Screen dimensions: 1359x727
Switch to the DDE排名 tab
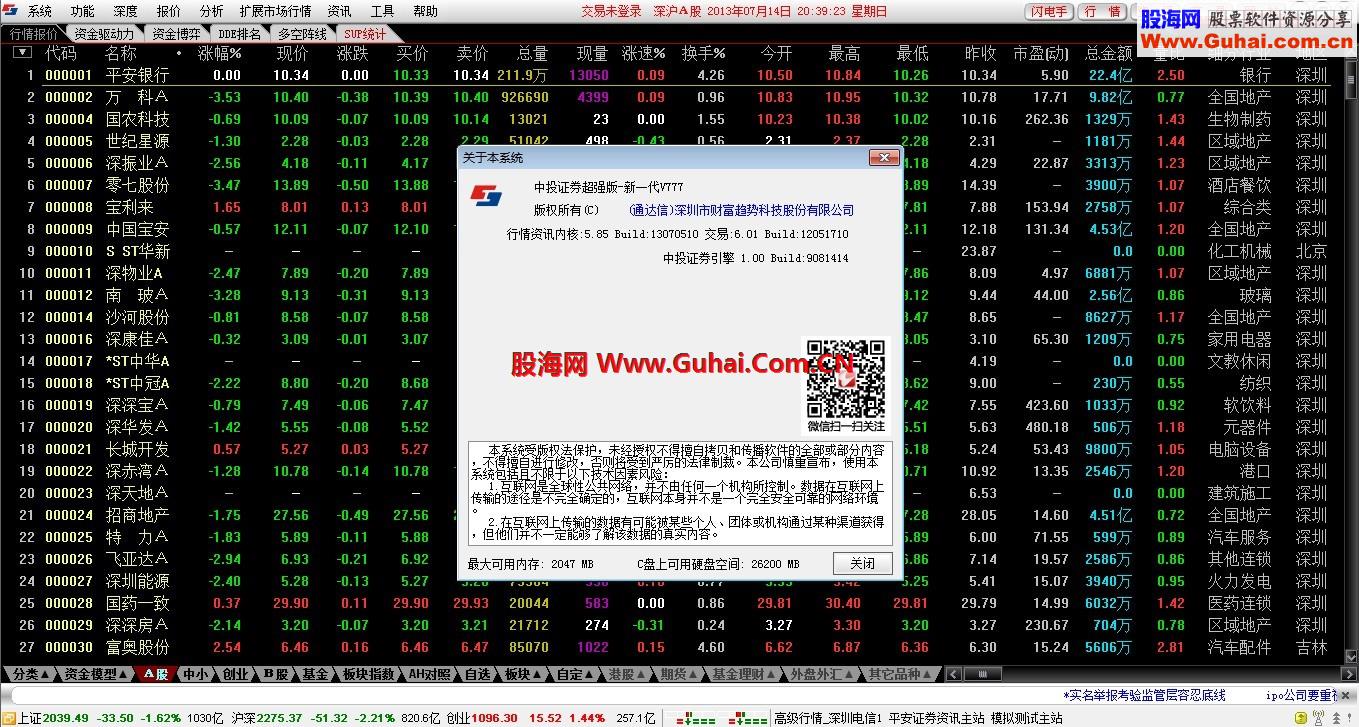240,33
